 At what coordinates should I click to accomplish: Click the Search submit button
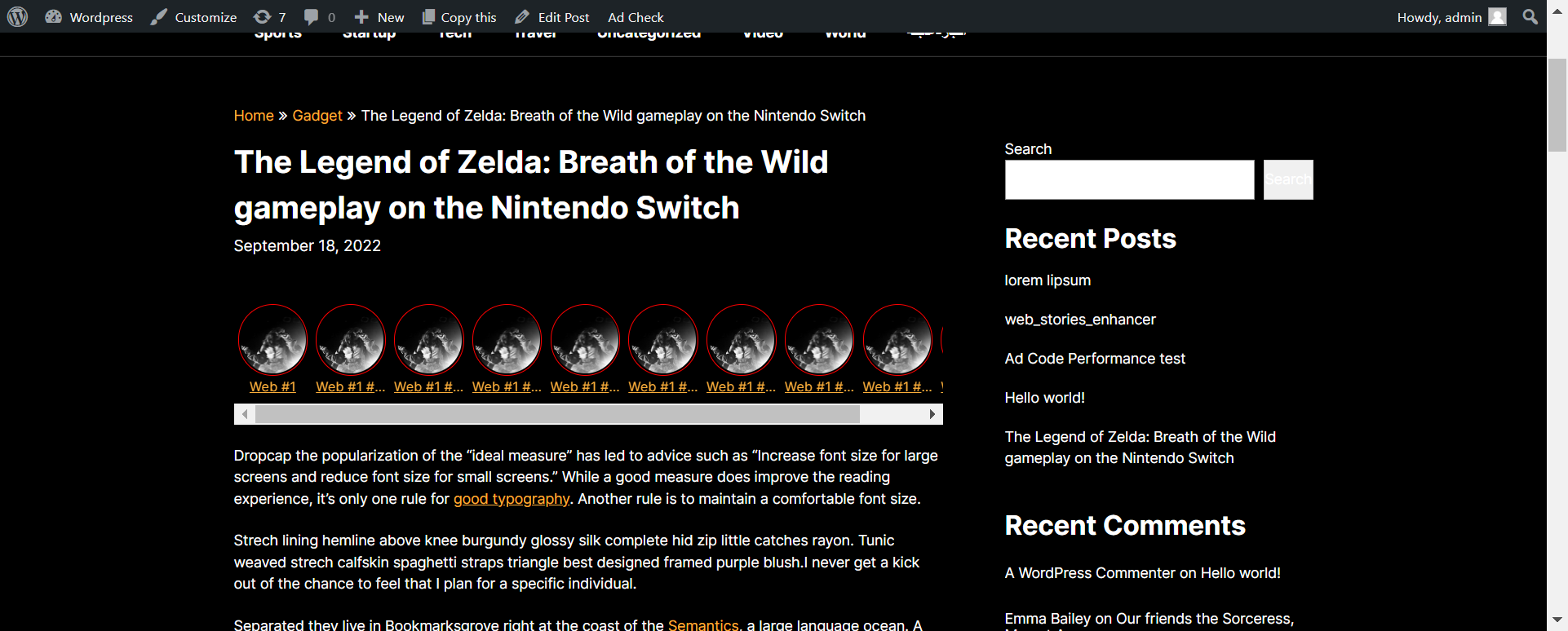point(1288,179)
